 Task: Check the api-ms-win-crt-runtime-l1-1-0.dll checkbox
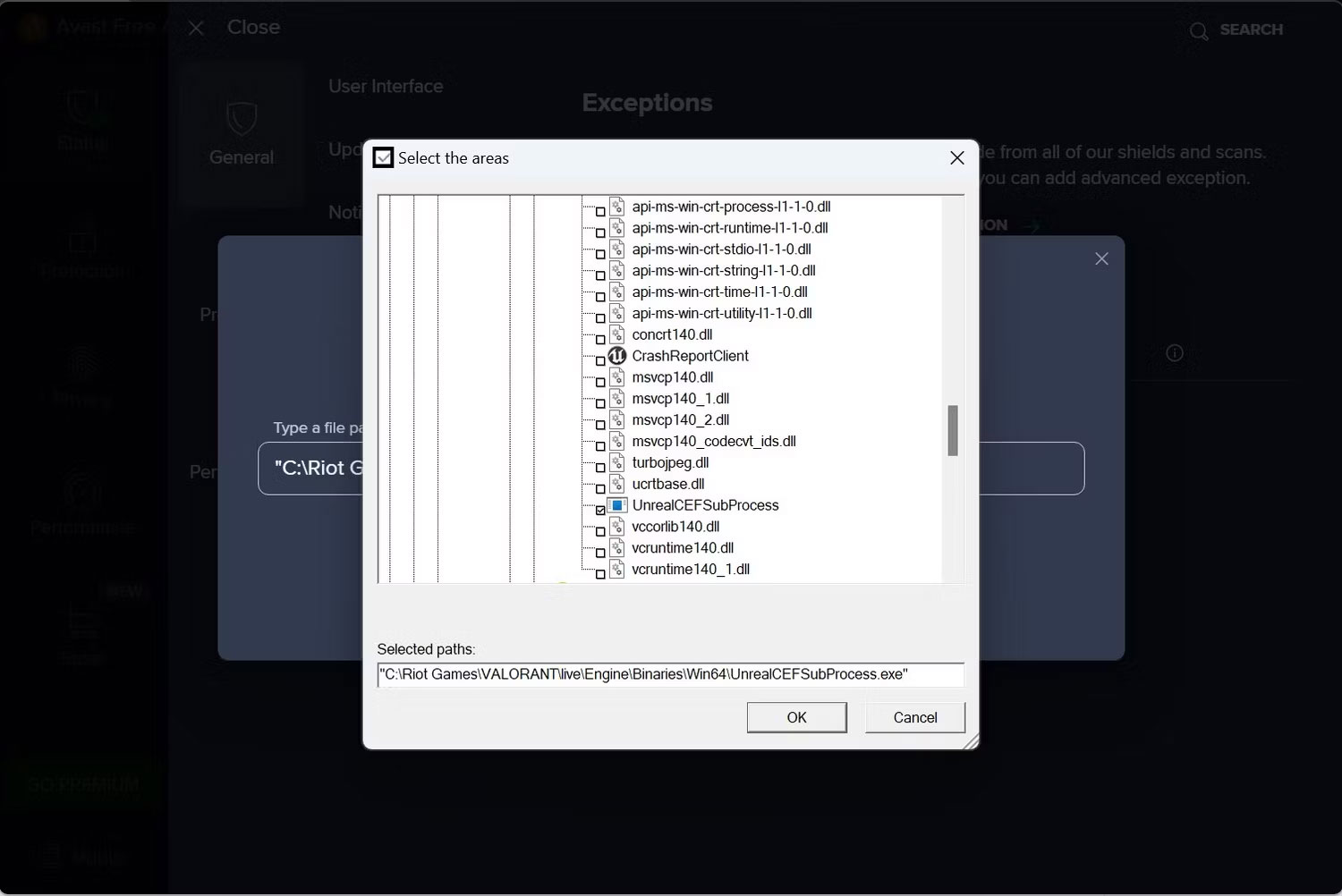[x=600, y=232]
